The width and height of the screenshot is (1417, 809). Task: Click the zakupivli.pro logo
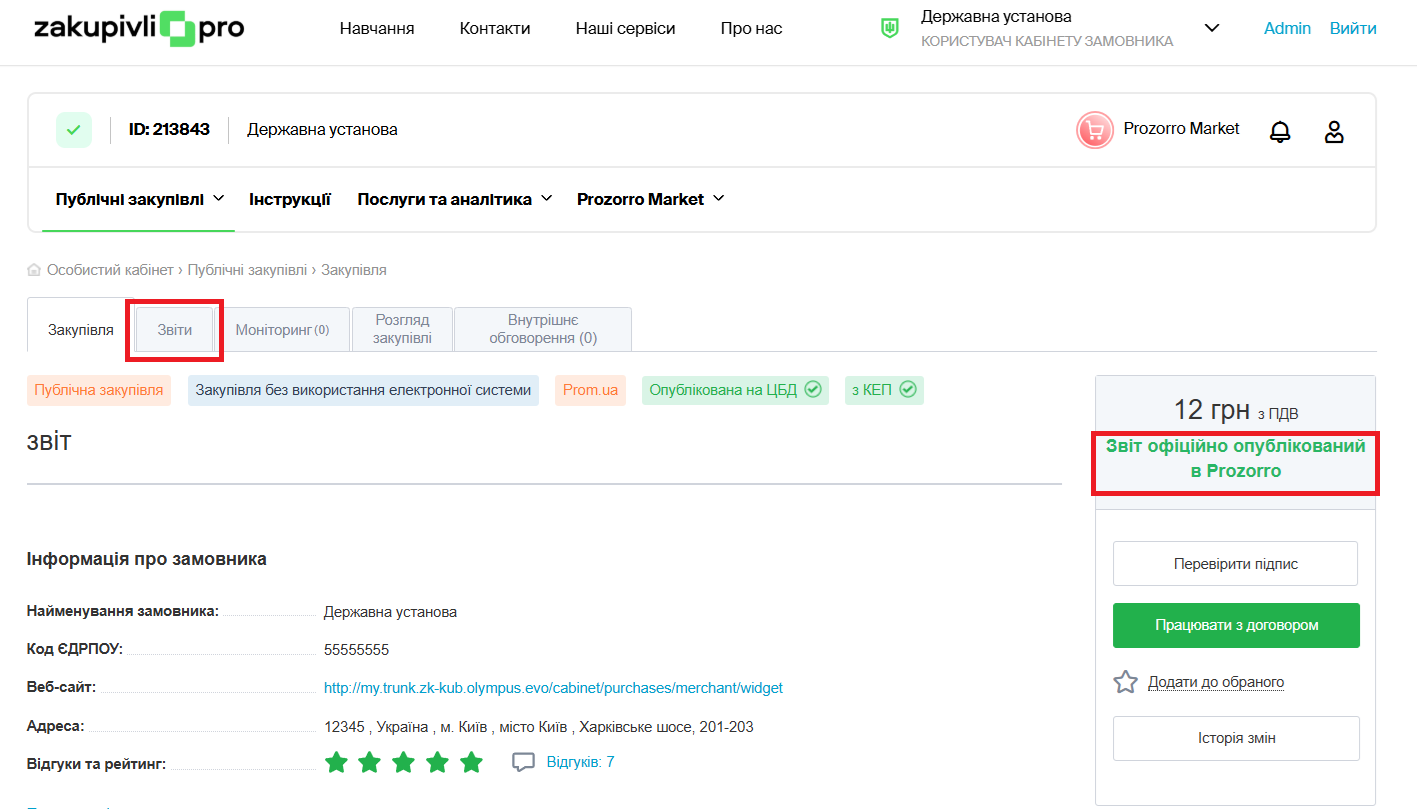(138, 28)
